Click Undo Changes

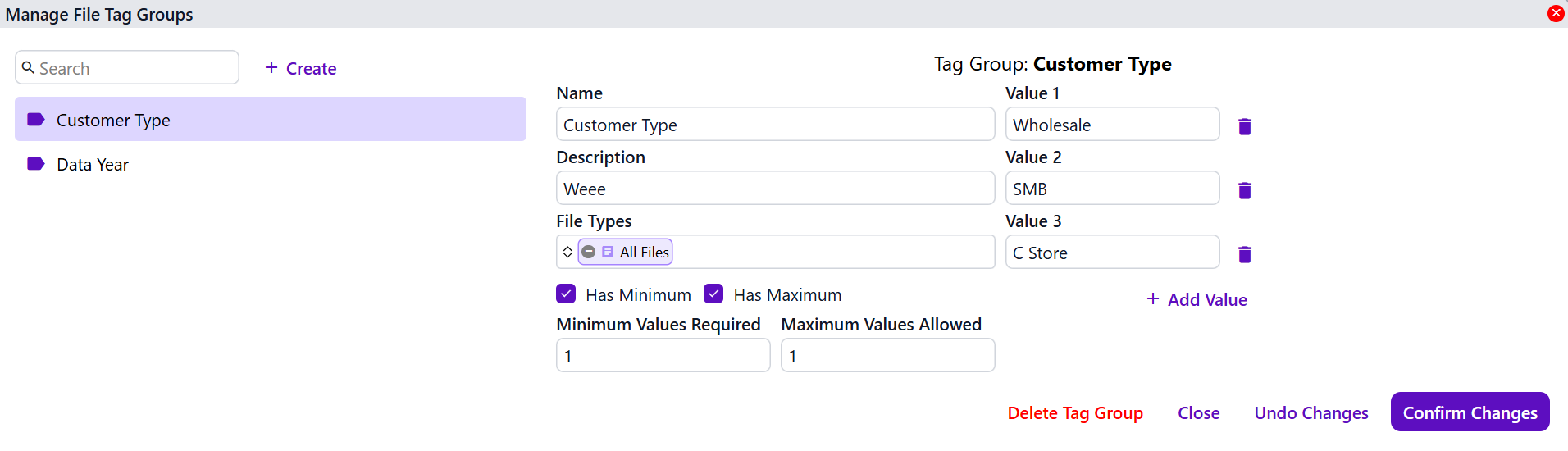click(x=1310, y=413)
